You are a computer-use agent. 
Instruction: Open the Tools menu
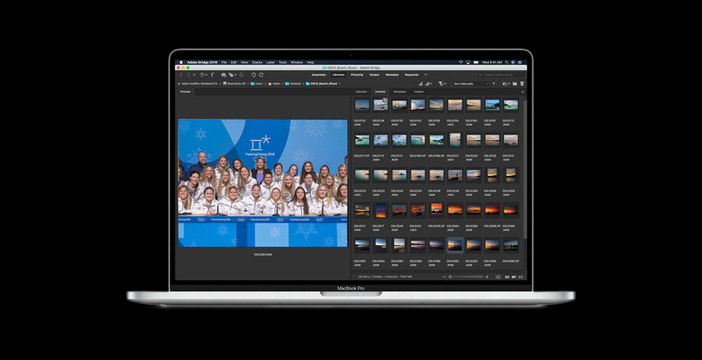pyautogui.click(x=283, y=62)
